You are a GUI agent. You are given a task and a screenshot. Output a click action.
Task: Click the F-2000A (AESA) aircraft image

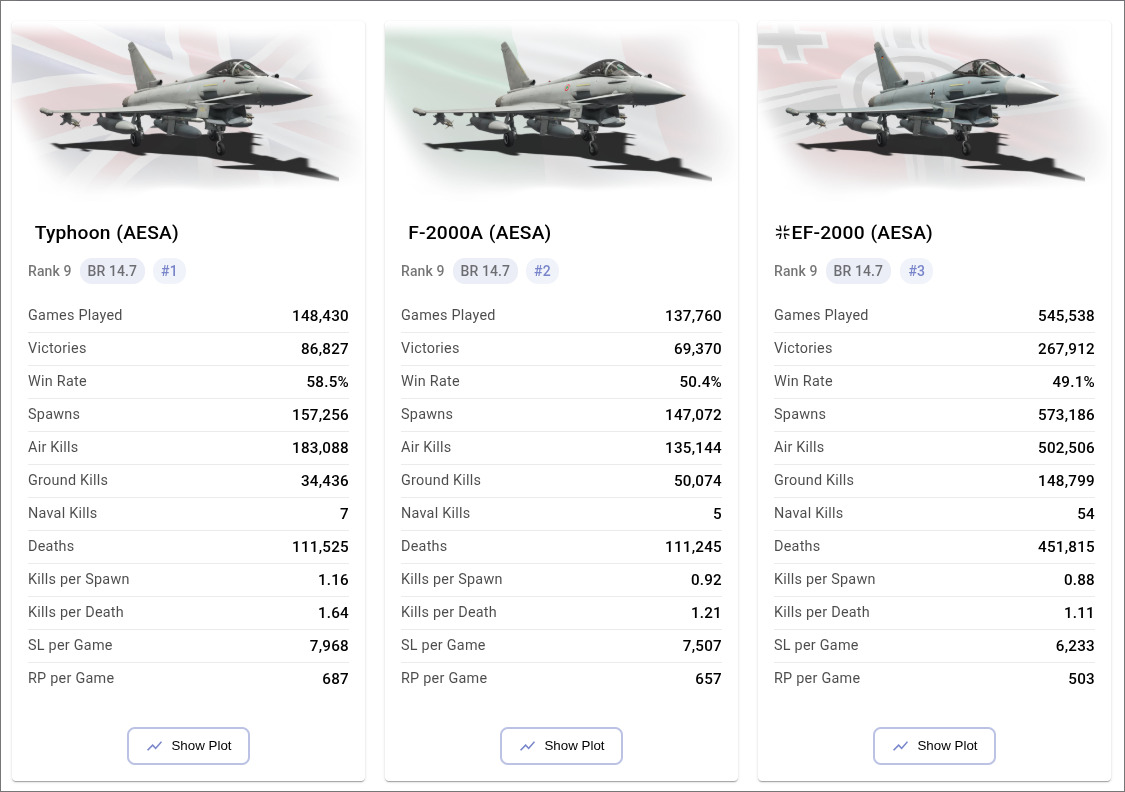(x=561, y=105)
